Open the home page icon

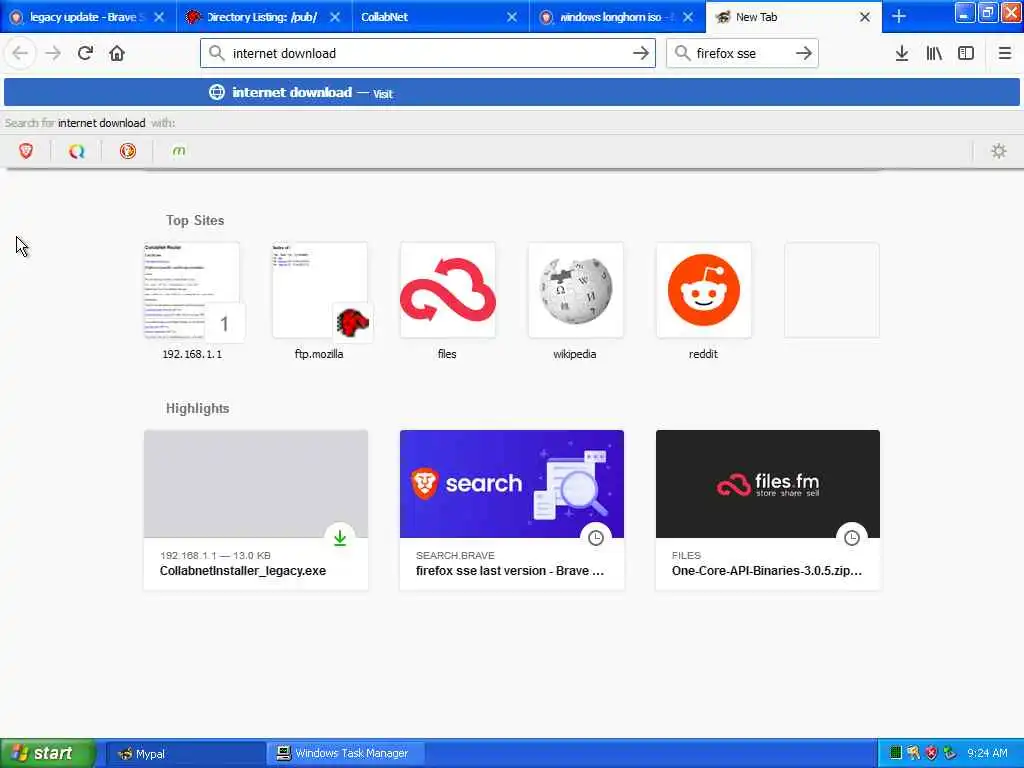(x=117, y=53)
